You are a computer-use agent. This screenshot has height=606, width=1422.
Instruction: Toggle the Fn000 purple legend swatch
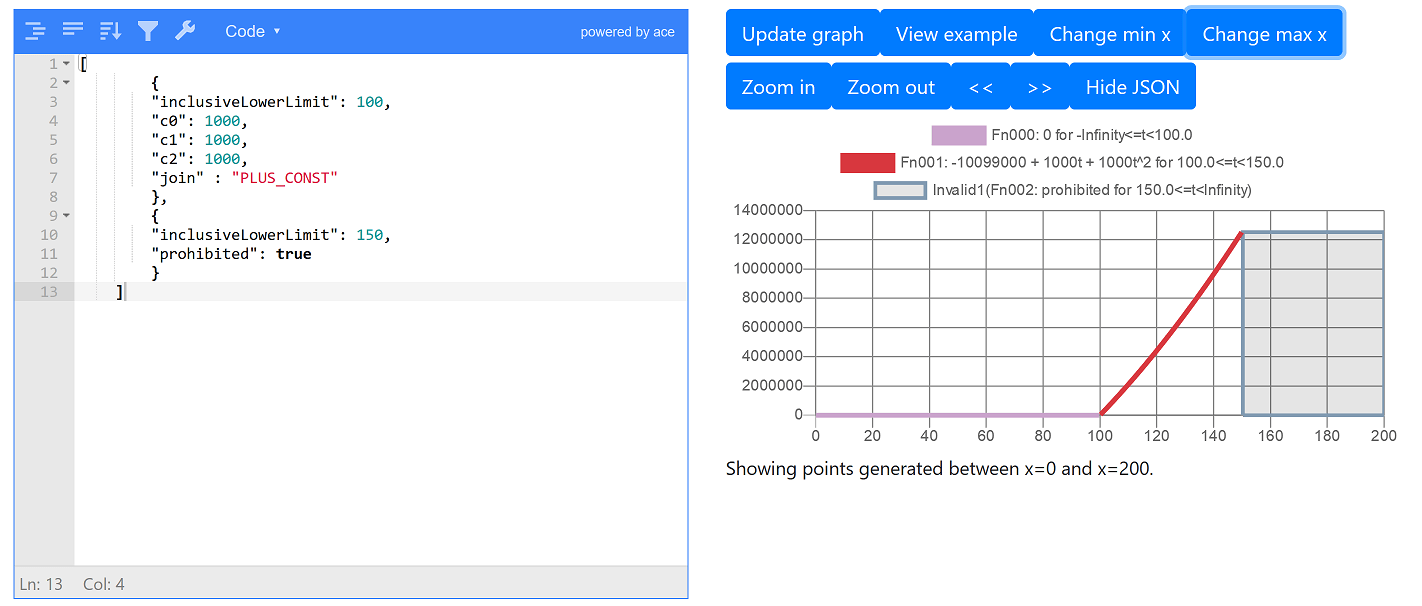pos(958,136)
